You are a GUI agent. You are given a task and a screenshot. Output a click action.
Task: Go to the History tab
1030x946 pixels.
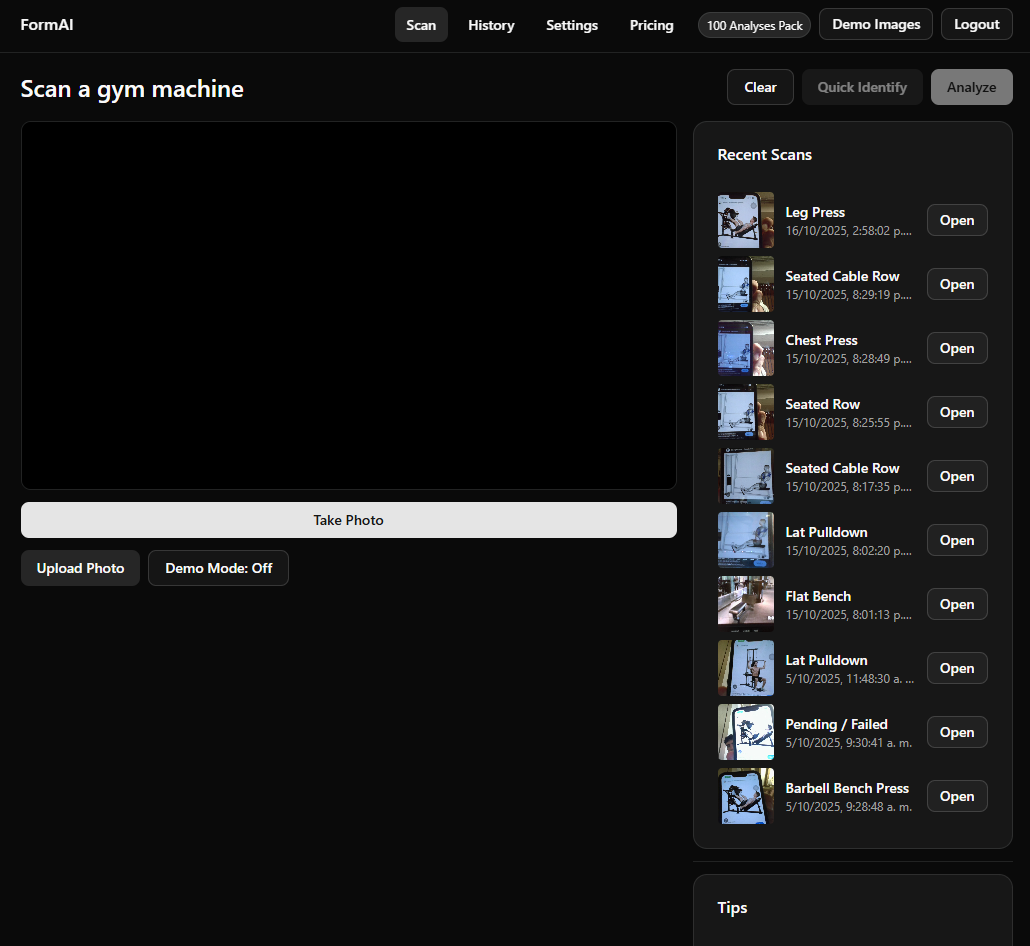coord(491,25)
